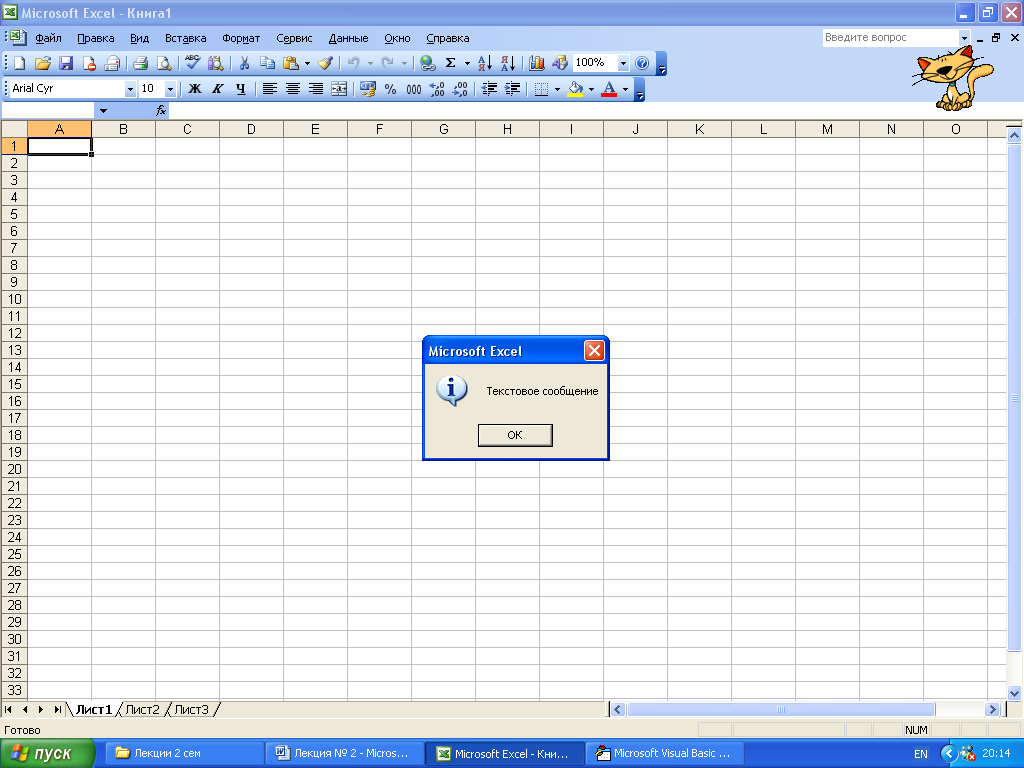Print the workbook with printer icon
The width and height of the screenshot is (1024, 768).
140,63
